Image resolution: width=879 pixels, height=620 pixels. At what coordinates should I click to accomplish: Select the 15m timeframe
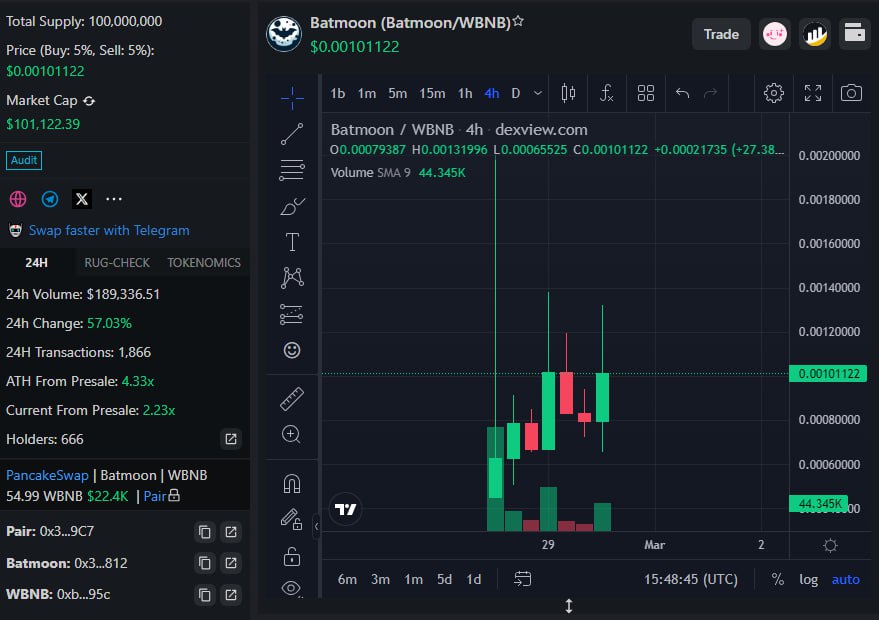click(432, 93)
